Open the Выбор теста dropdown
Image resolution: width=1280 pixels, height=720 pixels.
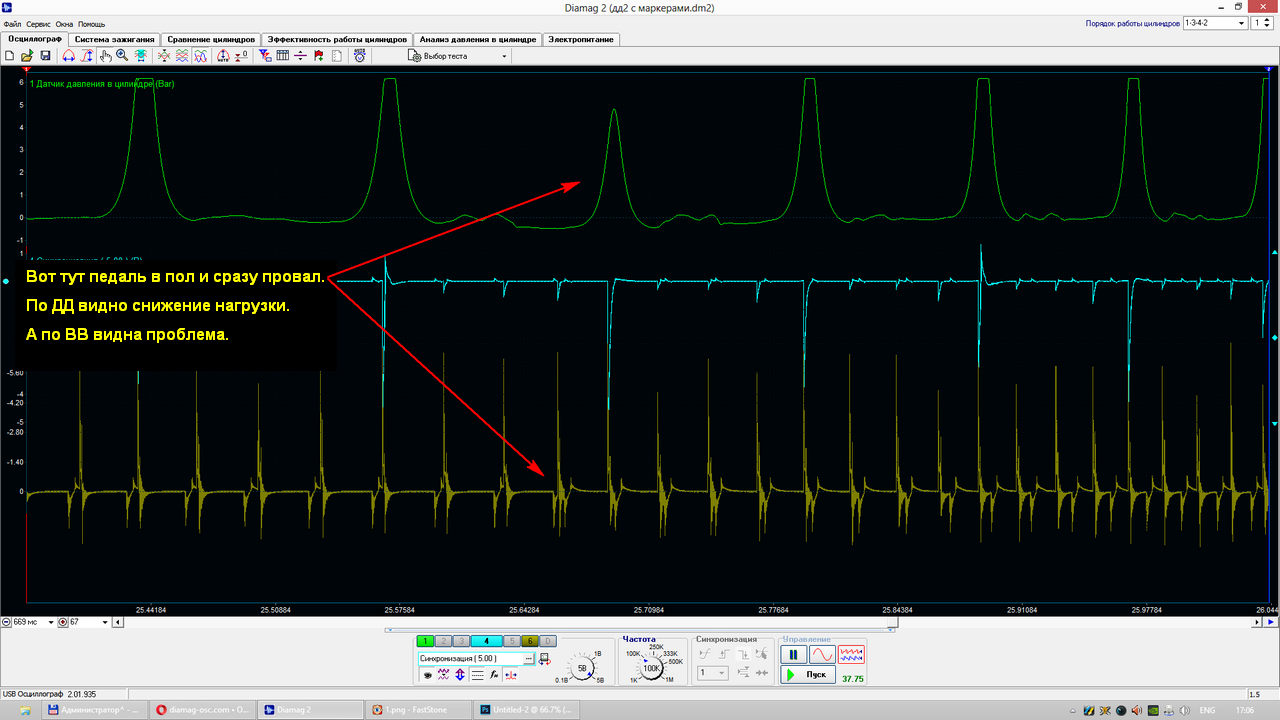click(458, 56)
